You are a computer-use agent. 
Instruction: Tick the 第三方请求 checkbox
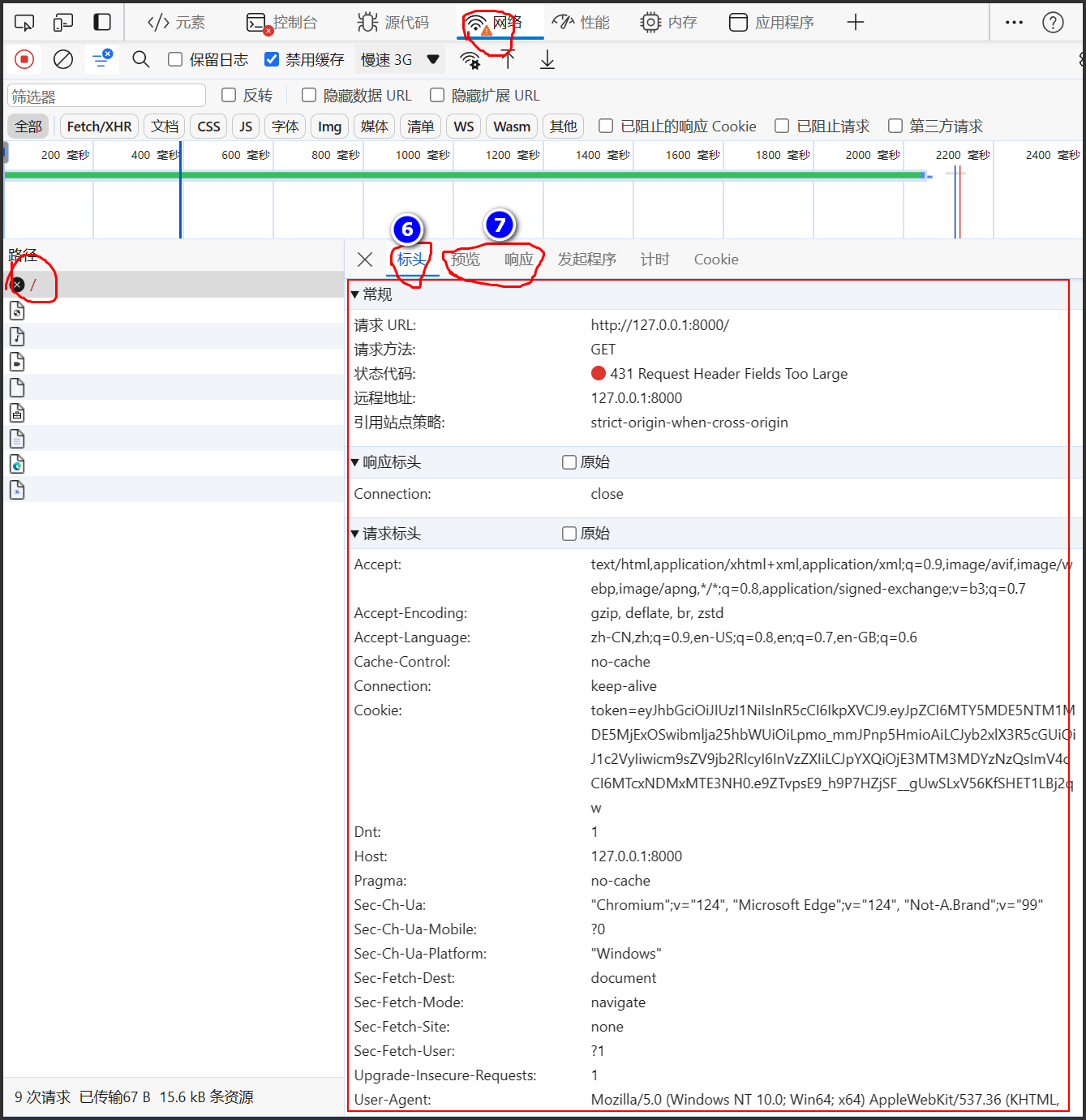point(895,126)
